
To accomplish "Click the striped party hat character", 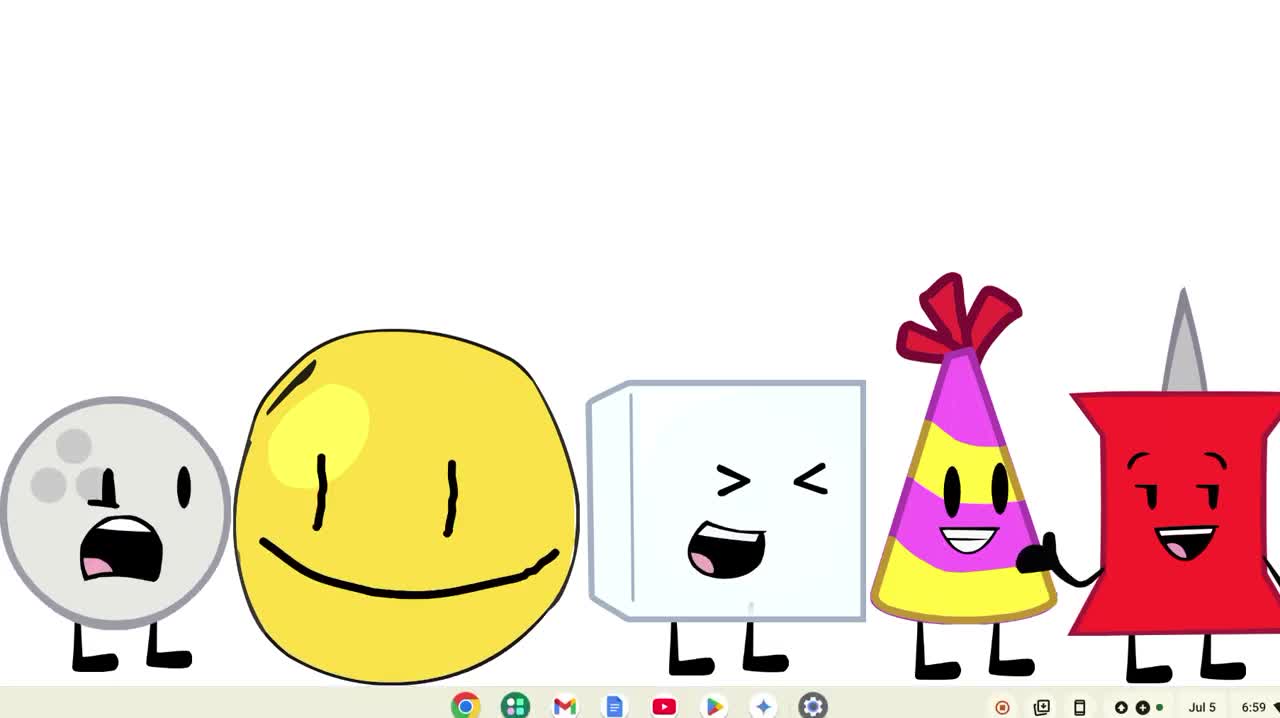I will click(x=964, y=475).
